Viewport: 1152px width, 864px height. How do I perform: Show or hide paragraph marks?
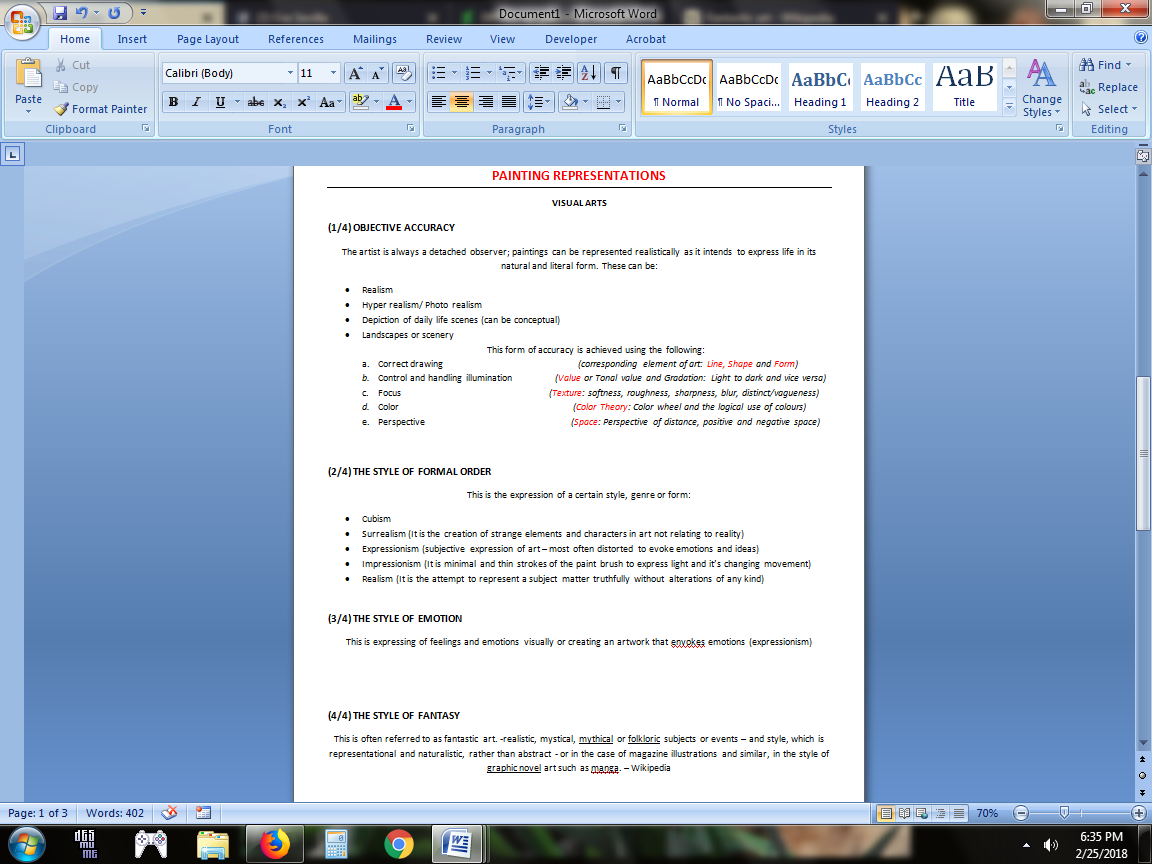pyautogui.click(x=616, y=73)
